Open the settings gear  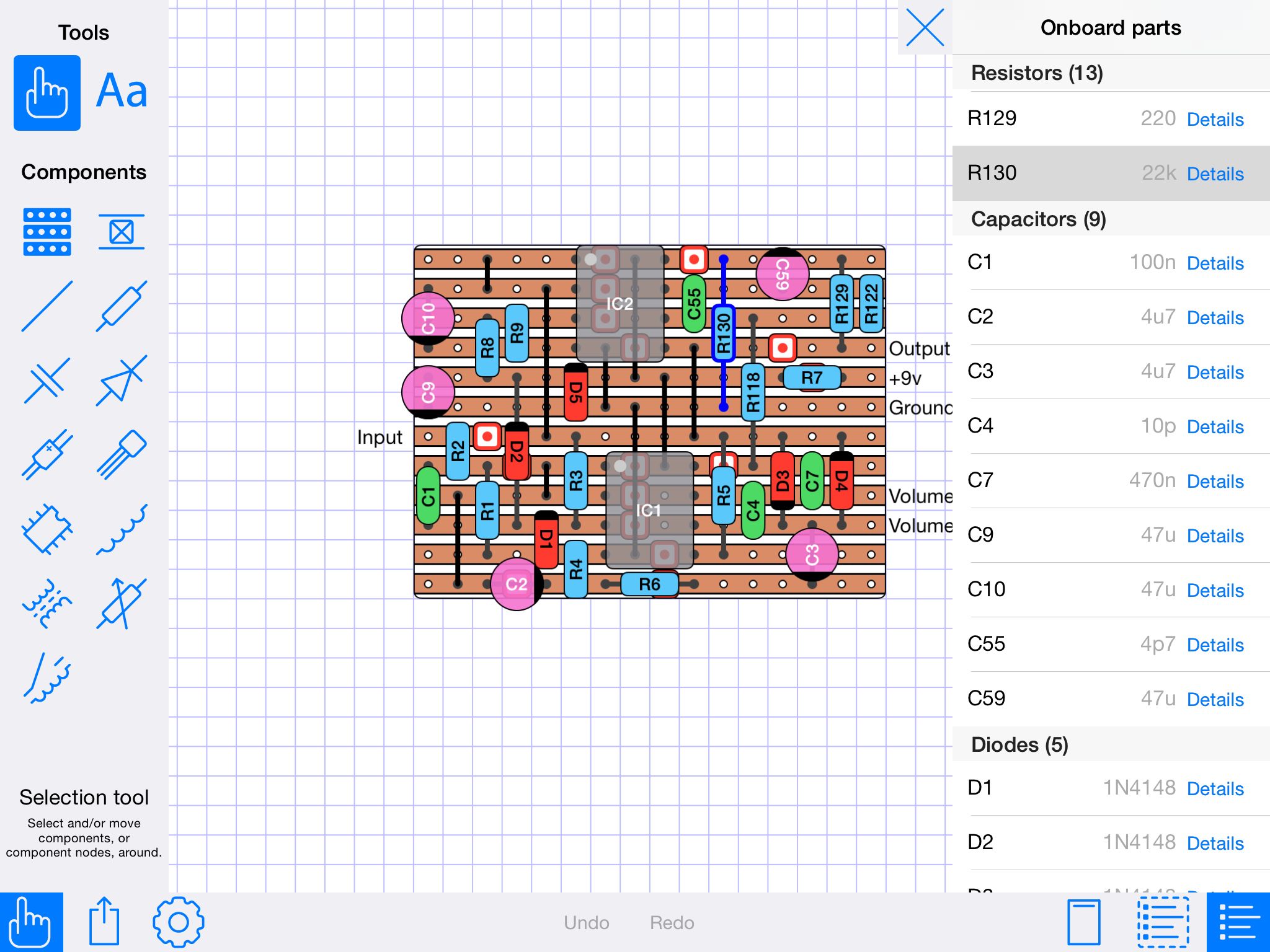click(x=178, y=922)
